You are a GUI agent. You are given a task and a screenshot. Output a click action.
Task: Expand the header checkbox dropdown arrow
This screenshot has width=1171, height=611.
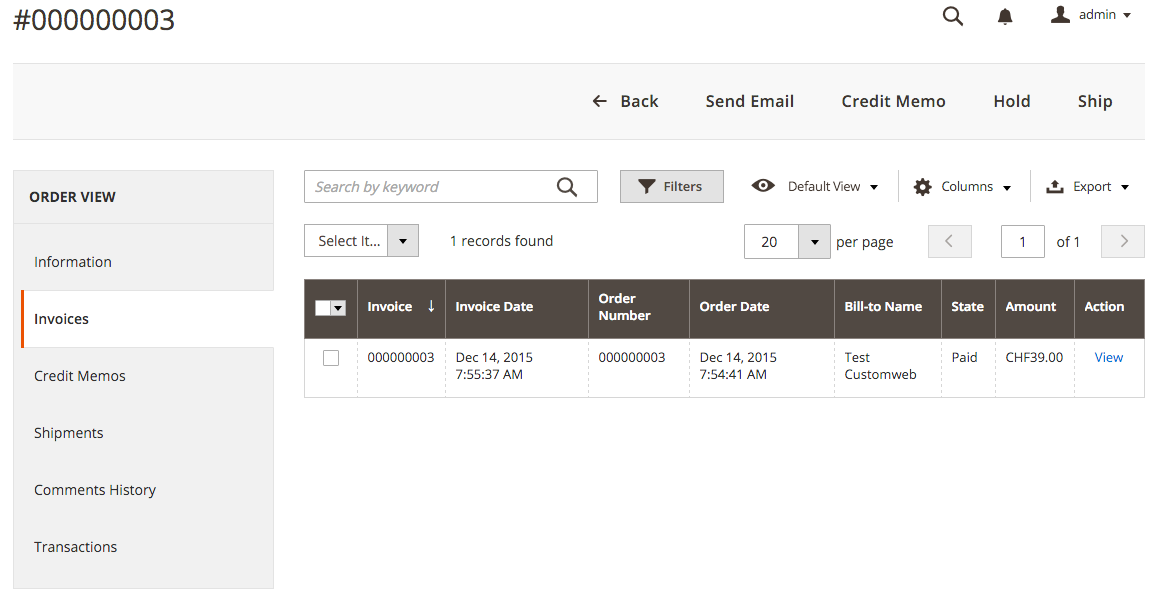pos(338,308)
